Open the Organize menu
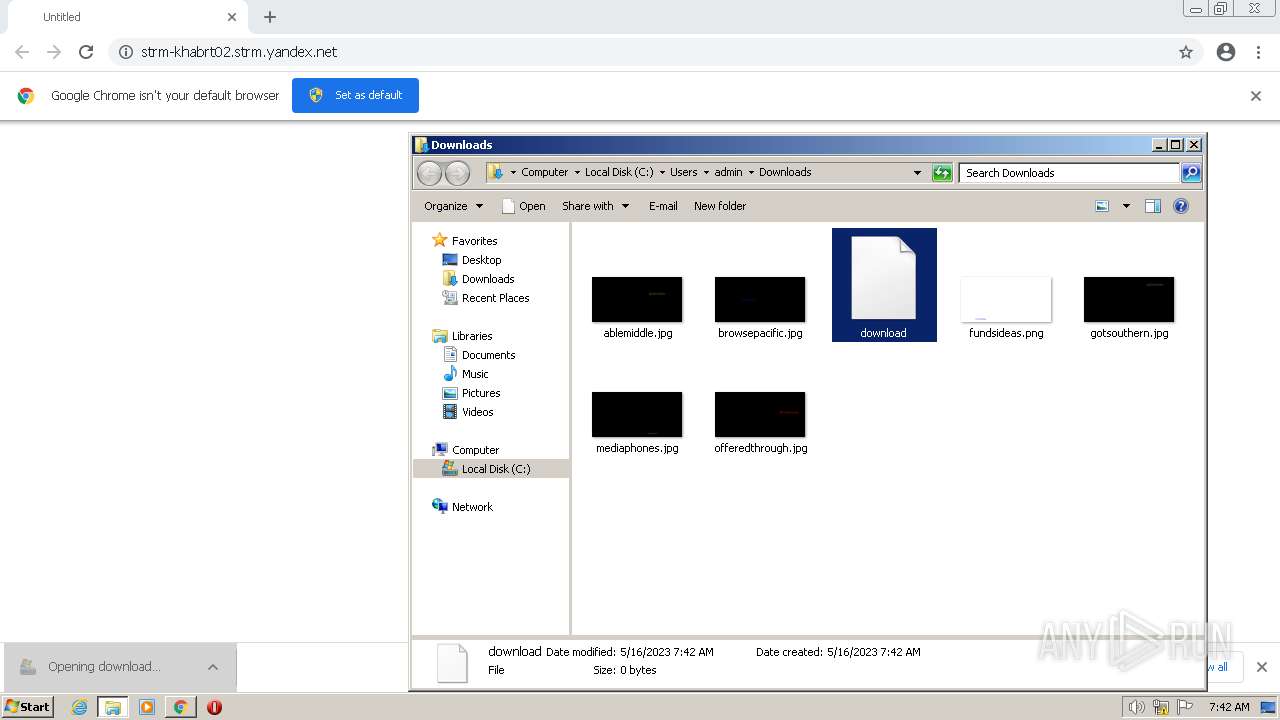The width and height of the screenshot is (1280, 720). click(x=453, y=206)
